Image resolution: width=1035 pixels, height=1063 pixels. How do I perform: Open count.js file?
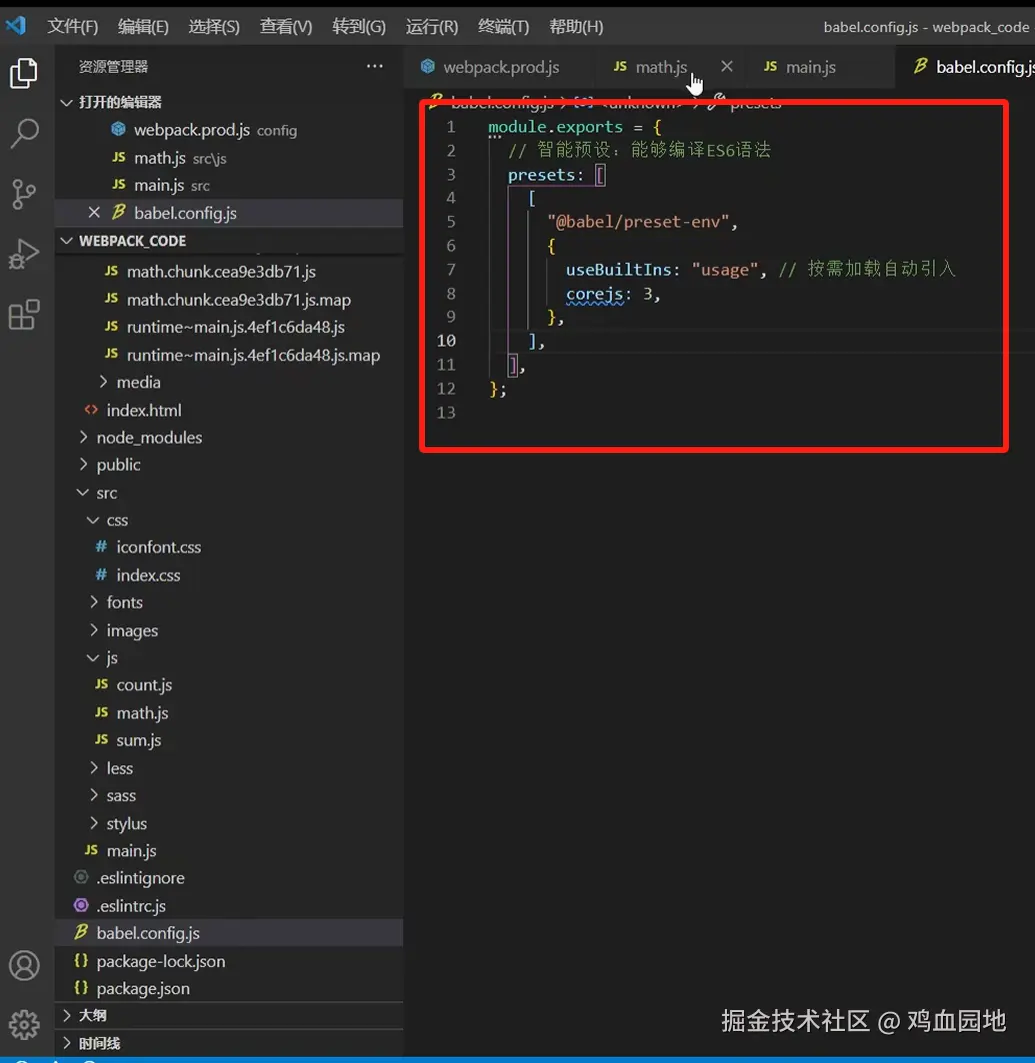pos(230,685)
